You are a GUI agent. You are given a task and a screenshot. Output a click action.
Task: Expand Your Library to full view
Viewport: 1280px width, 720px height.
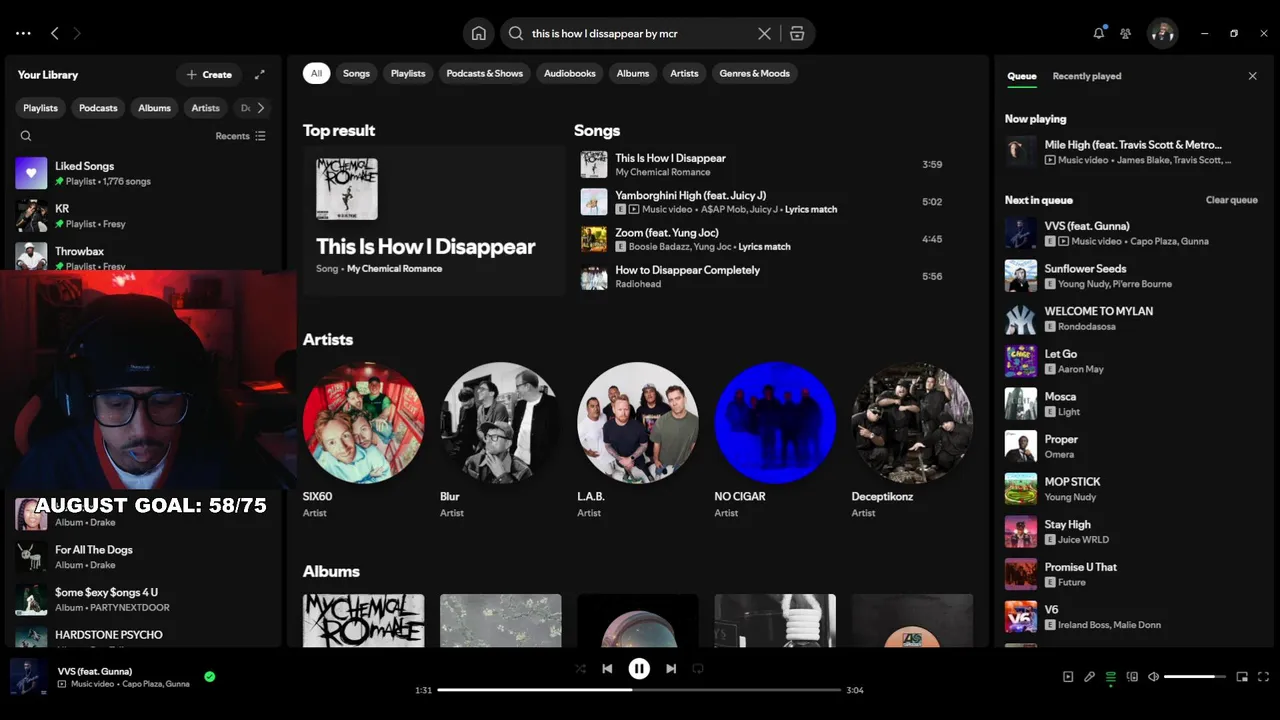pos(260,74)
